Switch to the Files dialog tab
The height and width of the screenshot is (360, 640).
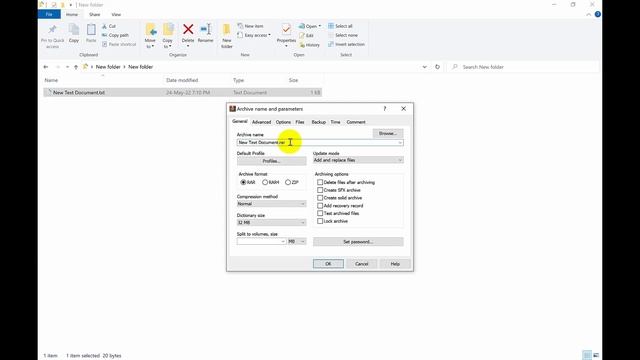[300, 122]
